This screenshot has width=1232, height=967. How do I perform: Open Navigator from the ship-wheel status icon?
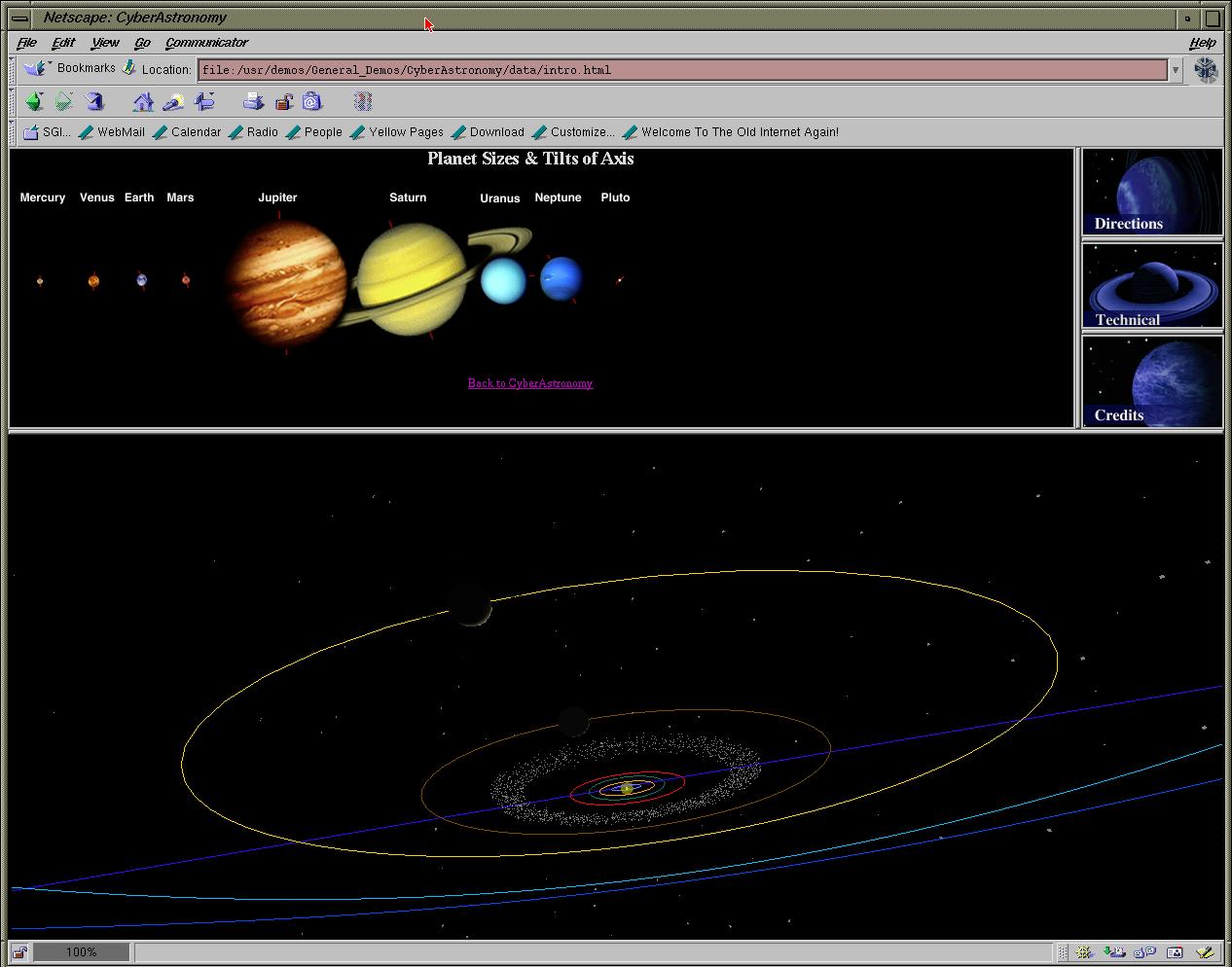[1083, 952]
